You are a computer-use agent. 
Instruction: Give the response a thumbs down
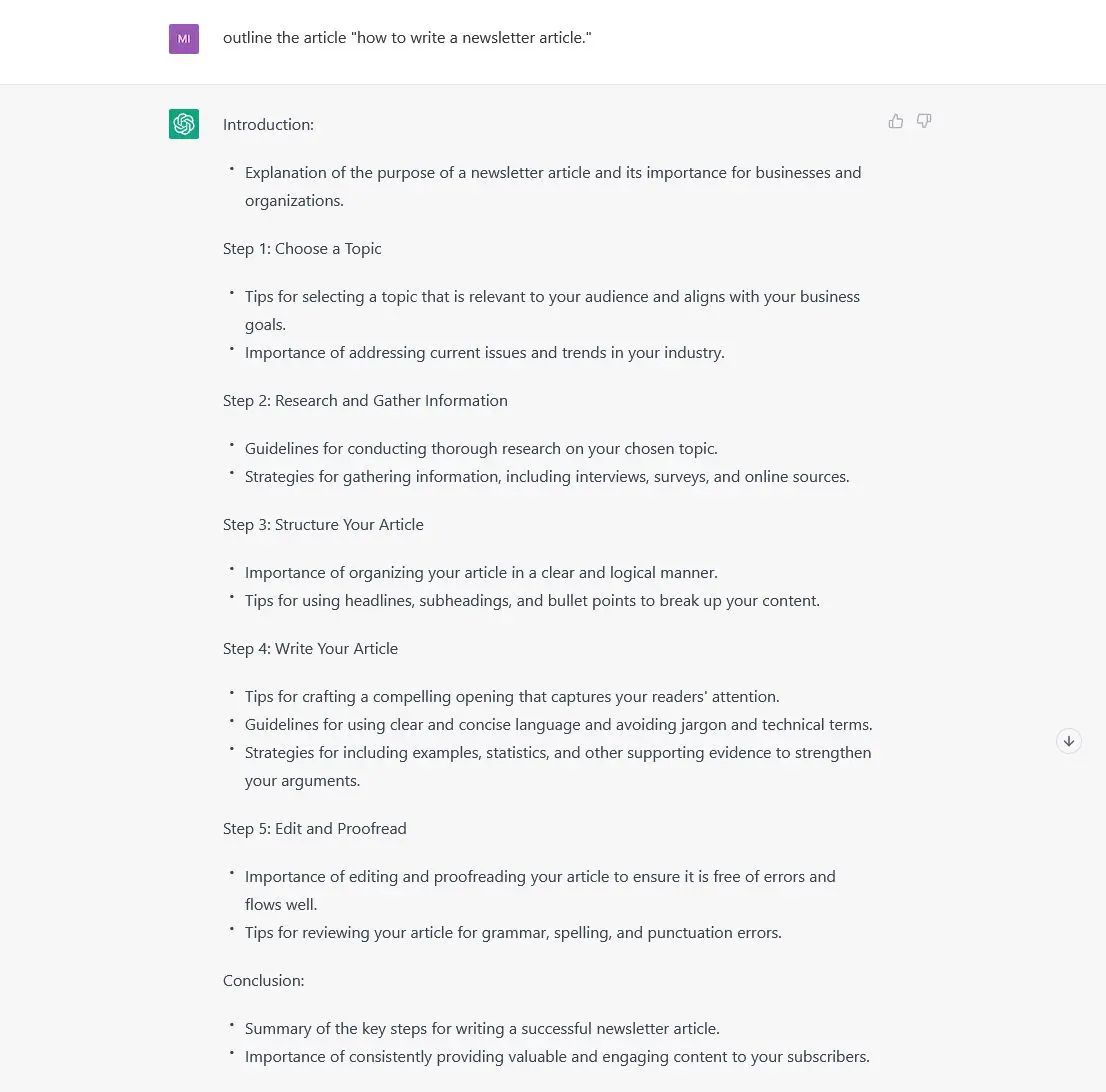point(923,120)
